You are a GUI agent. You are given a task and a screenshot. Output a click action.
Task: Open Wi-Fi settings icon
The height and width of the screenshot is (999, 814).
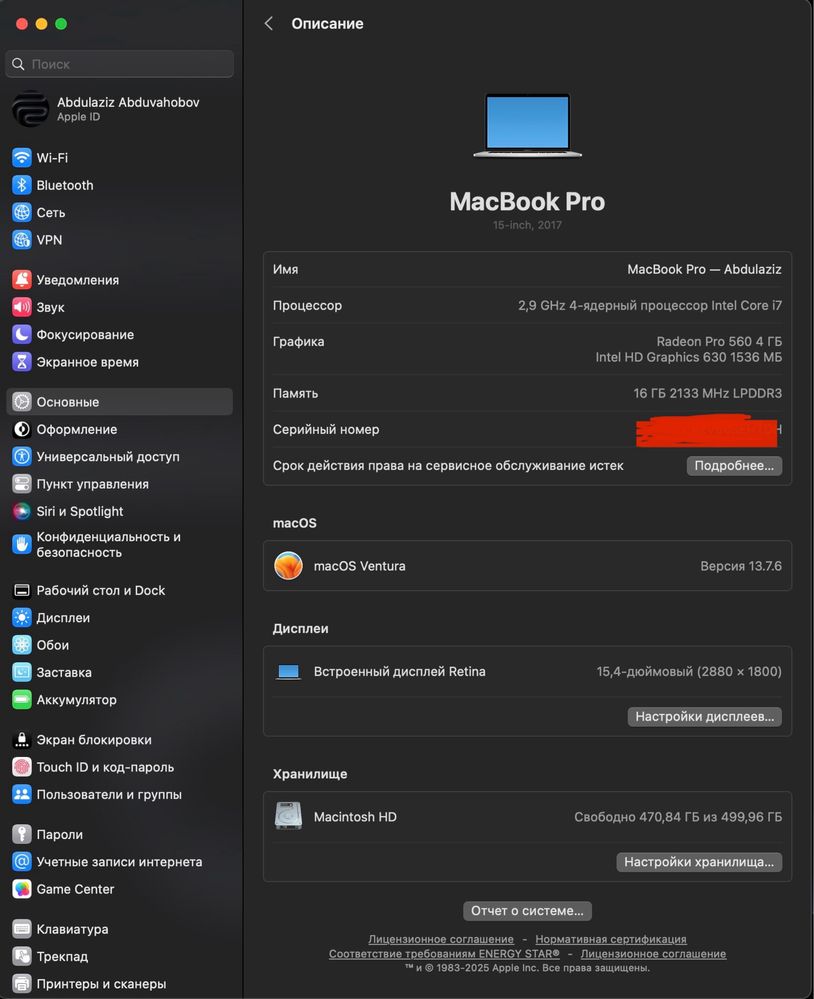point(22,157)
